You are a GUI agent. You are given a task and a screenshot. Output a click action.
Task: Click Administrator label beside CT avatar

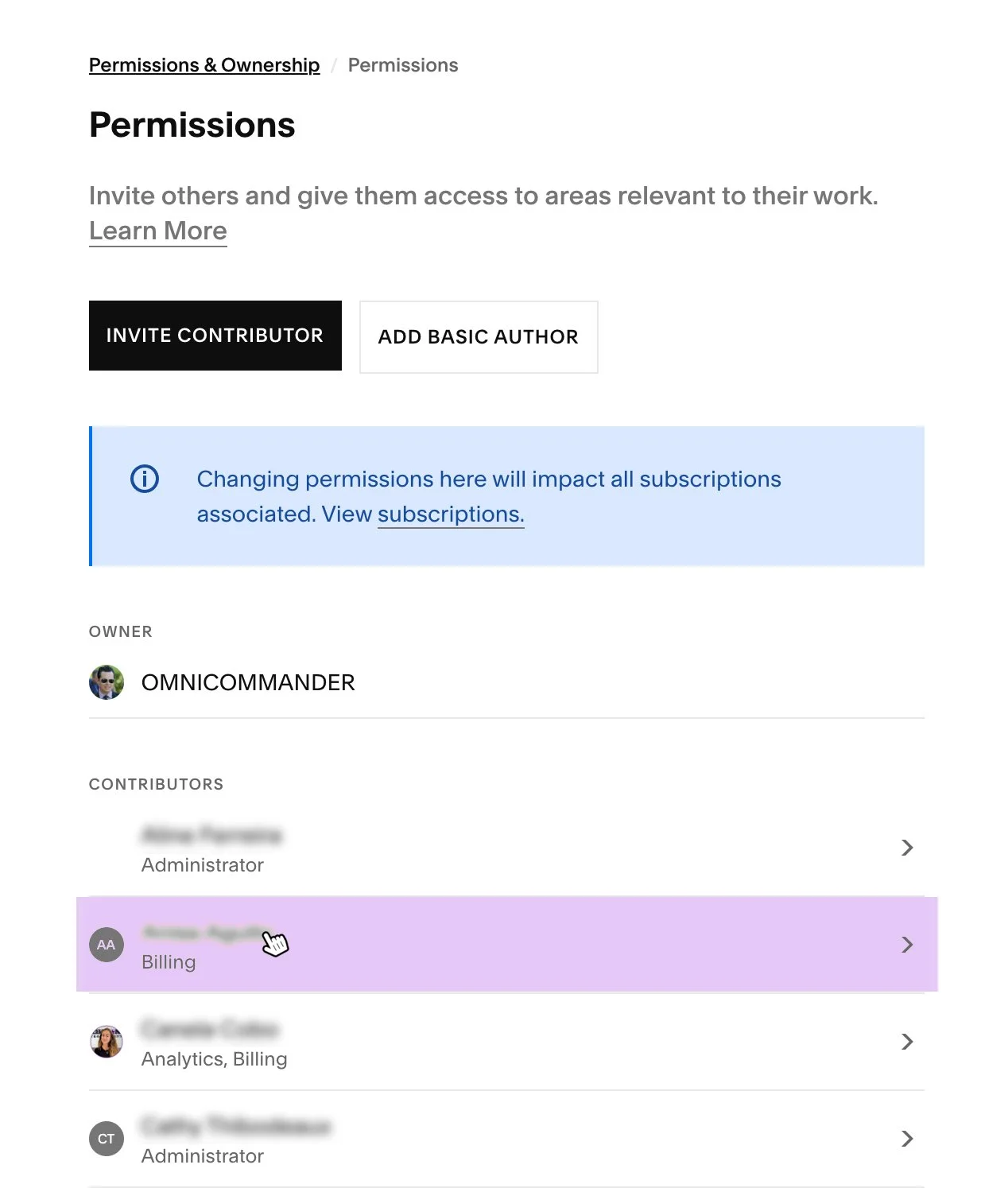[203, 1156]
